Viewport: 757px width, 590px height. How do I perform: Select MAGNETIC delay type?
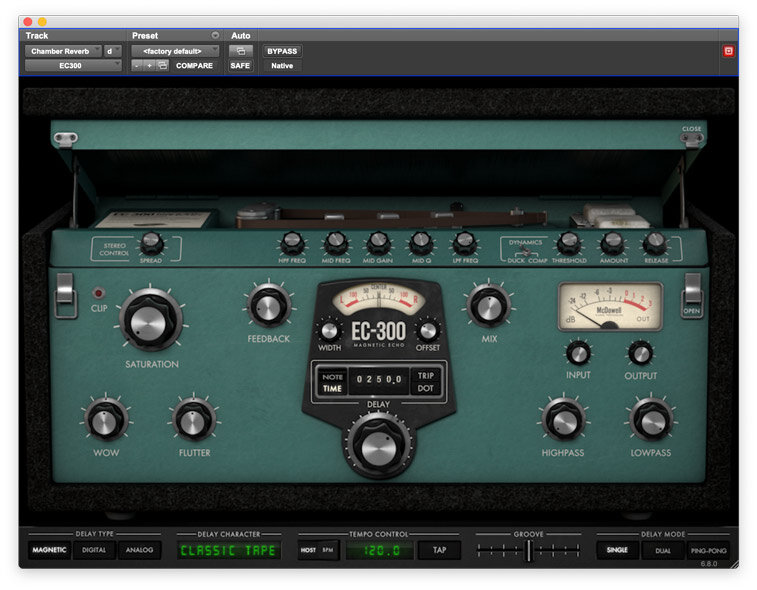pos(49,549)
